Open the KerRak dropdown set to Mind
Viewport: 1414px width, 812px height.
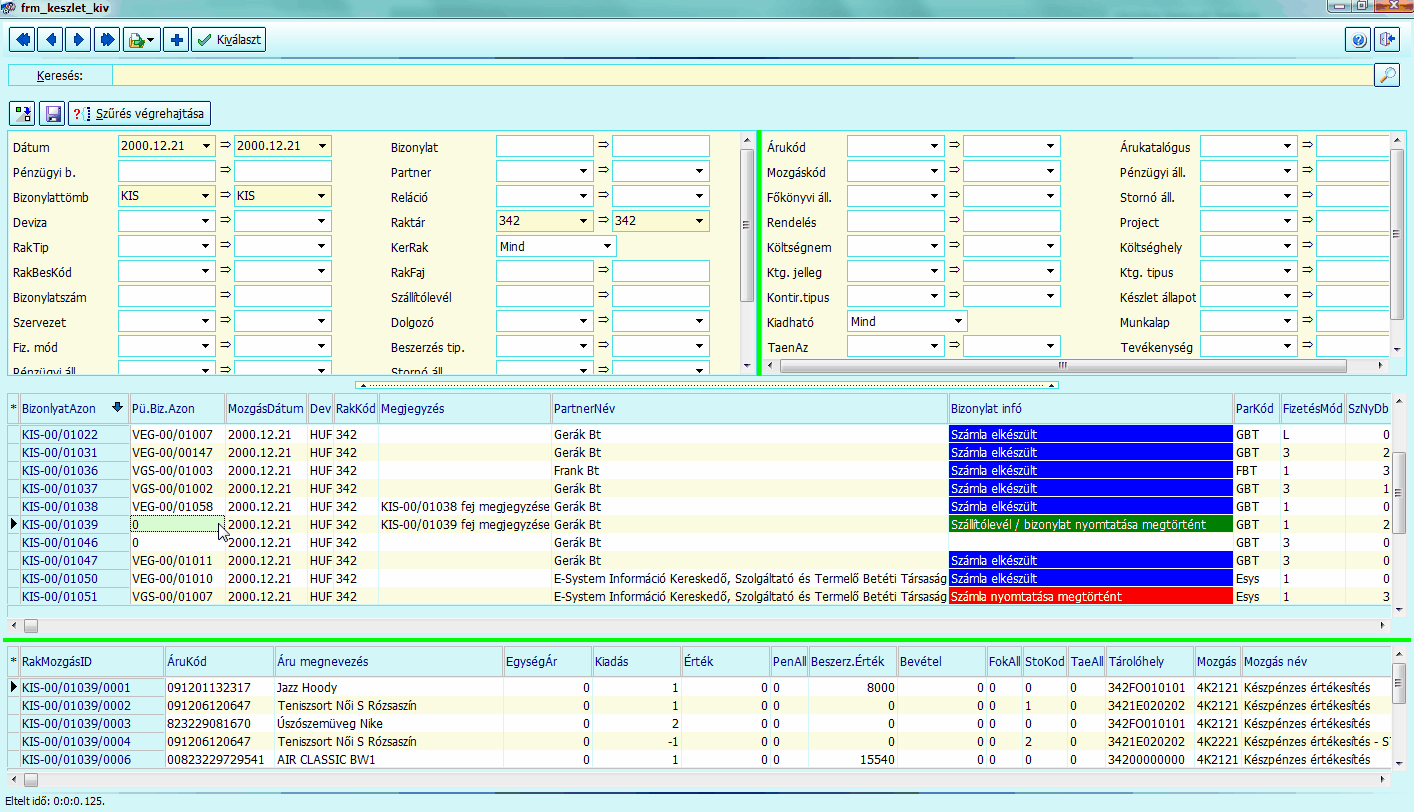tap(607, 246)
